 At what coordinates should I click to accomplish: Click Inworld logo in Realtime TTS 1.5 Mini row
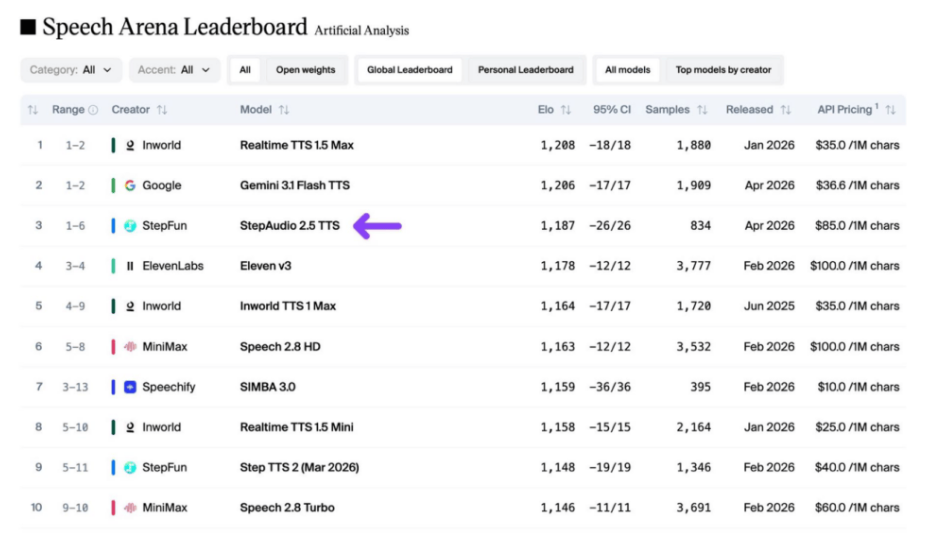click(130, 427)
